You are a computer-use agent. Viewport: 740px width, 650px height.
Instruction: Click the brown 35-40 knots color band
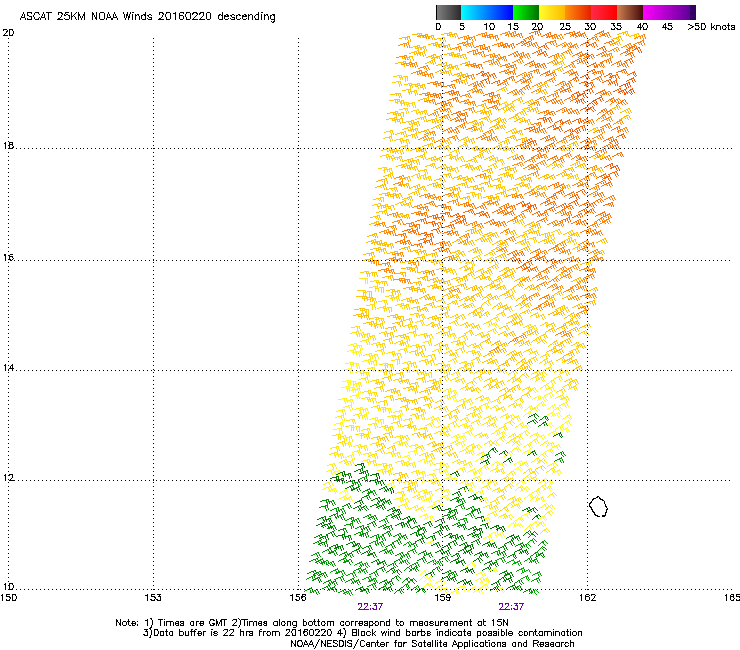pos(630,12)
